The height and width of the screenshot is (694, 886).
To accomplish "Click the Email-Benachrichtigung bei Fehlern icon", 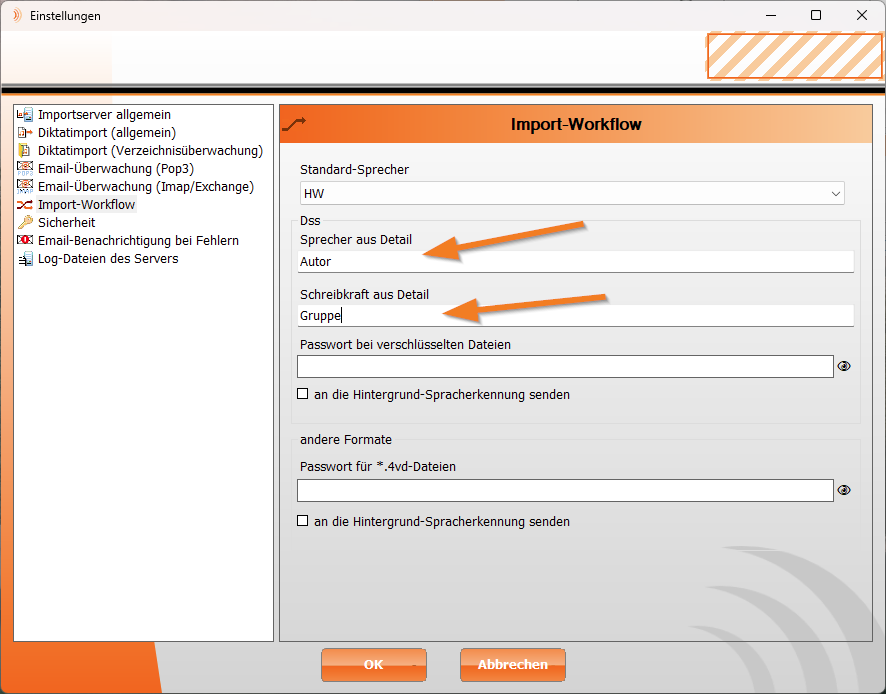I will [25, 240].
